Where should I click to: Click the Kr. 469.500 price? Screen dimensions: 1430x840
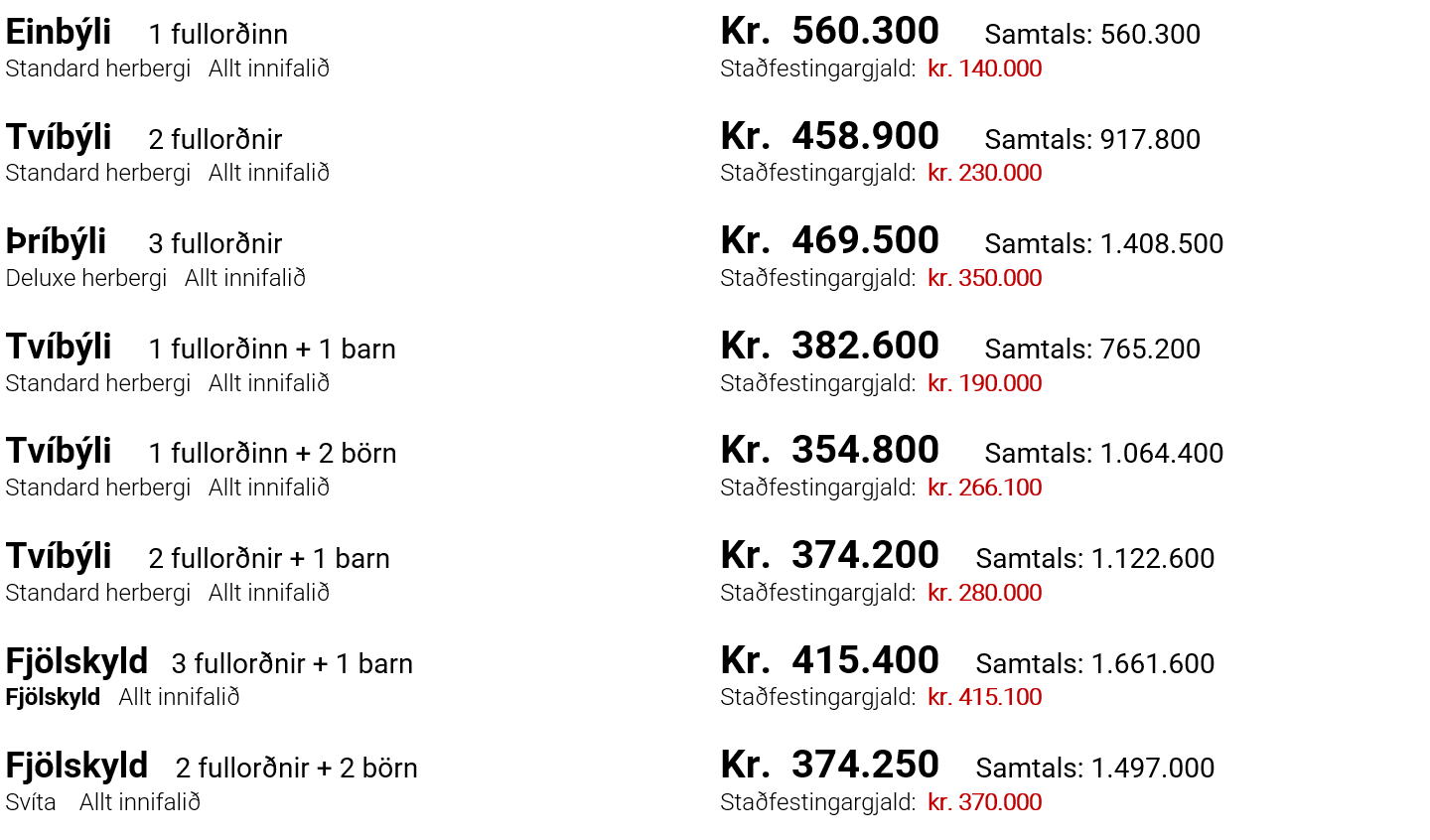(829, 241)
